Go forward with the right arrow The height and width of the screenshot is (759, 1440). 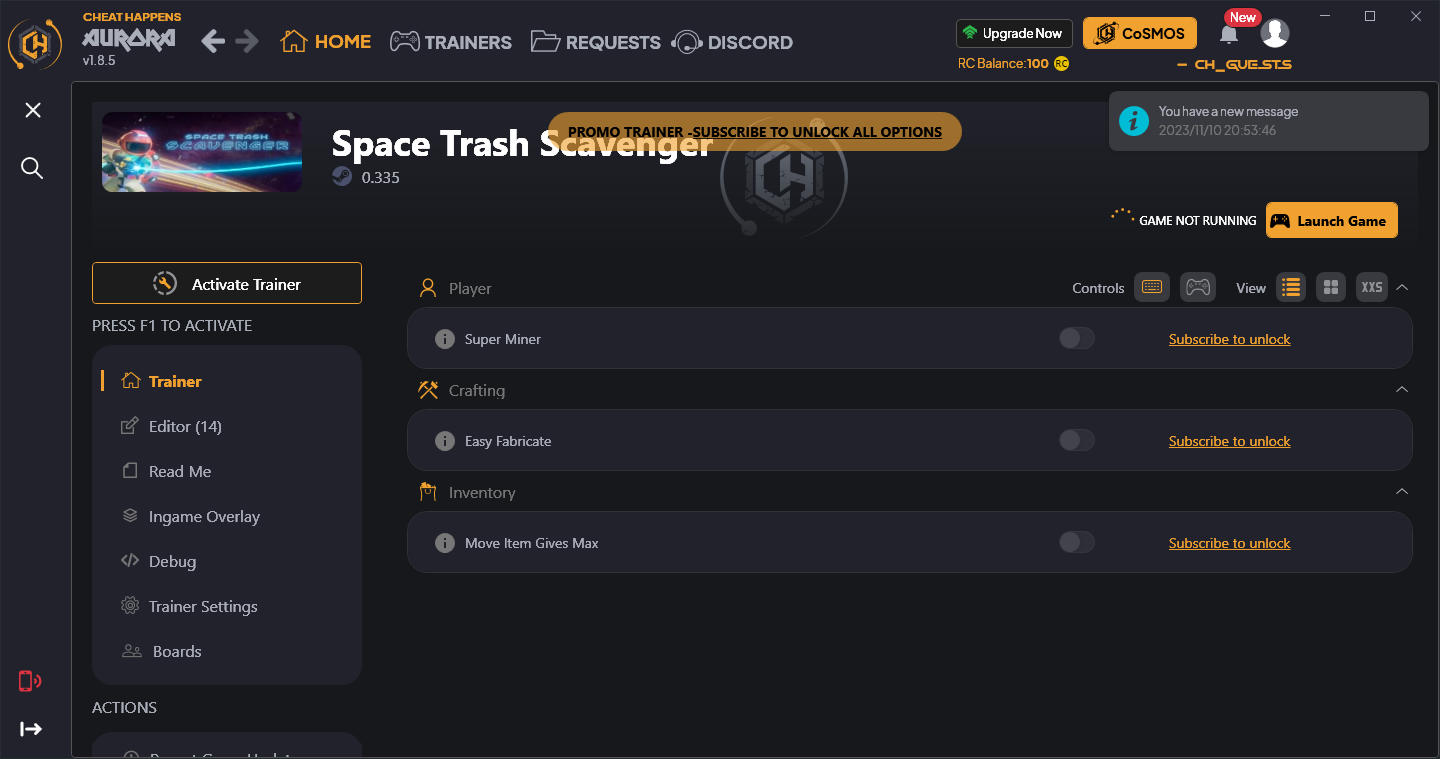[x=247, y=41]
